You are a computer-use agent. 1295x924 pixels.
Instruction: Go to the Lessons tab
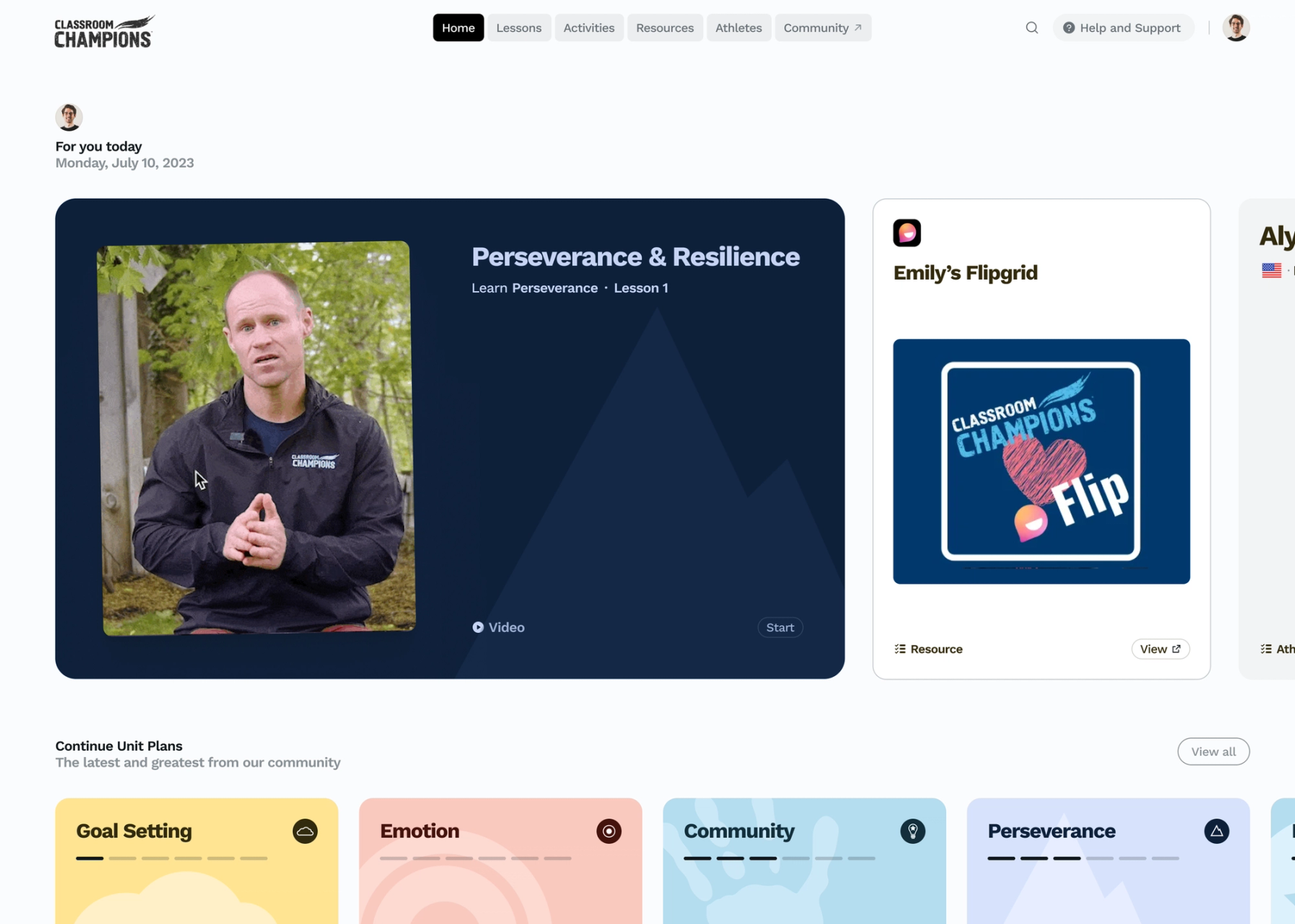pos(519,28)
